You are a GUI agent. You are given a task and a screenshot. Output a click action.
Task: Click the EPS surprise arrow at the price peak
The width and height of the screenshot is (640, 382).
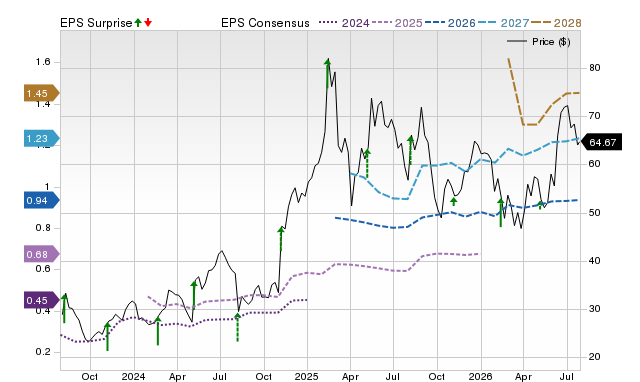pyautogui.click(x=327, y=73)
